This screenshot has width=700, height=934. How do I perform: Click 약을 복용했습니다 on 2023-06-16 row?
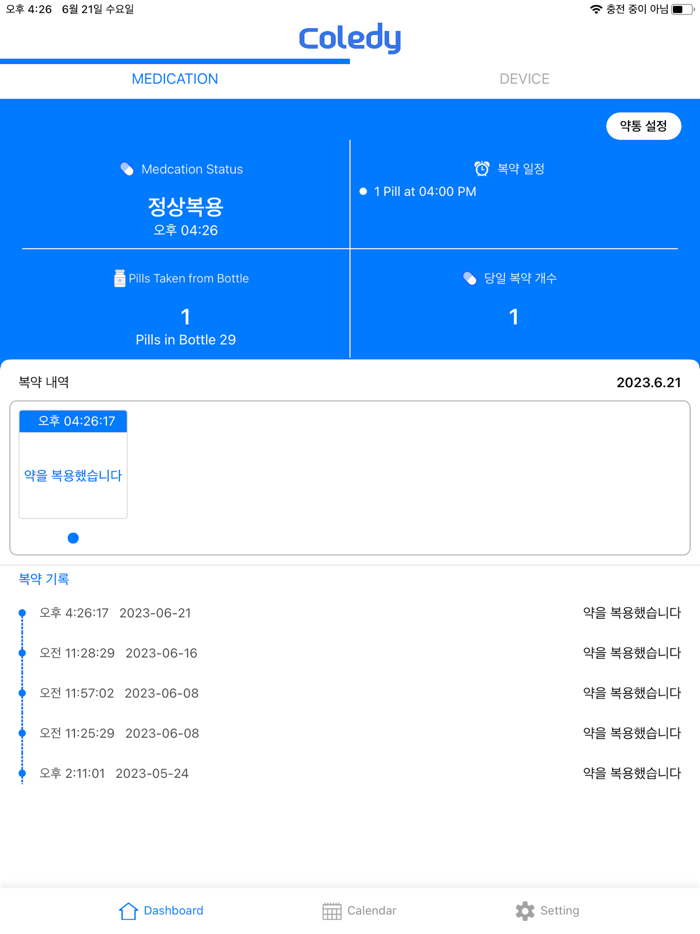pyautogui.click(x=631, y=653)
